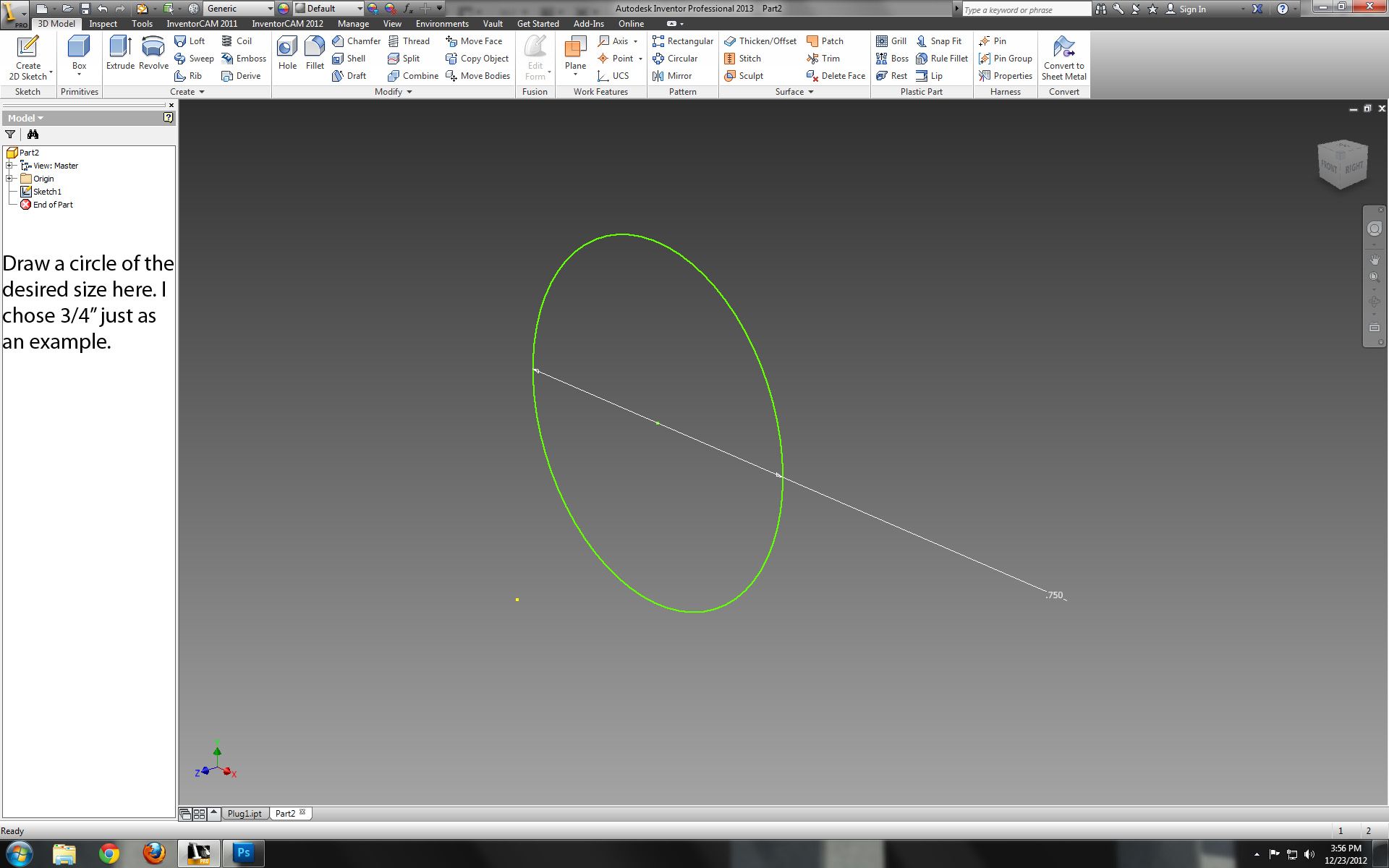The height and width of the screenshot is (868, 1389).
Task: Switch to the Plug1.ipt document tab
Action: 245,814
